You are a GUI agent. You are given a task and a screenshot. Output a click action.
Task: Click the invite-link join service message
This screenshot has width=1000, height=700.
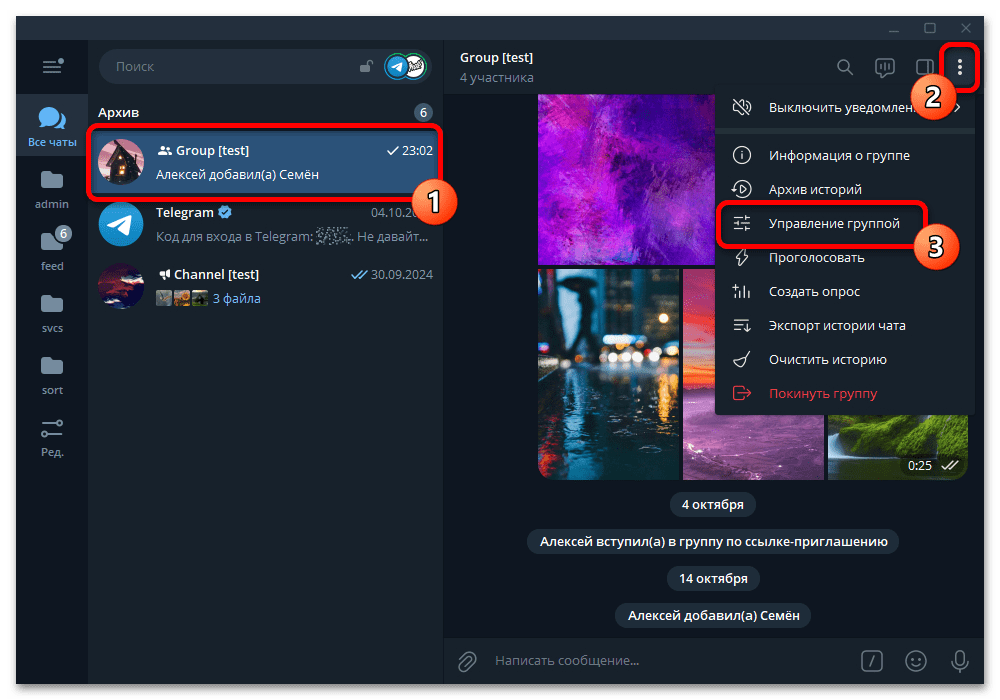(x=713, y=541)
